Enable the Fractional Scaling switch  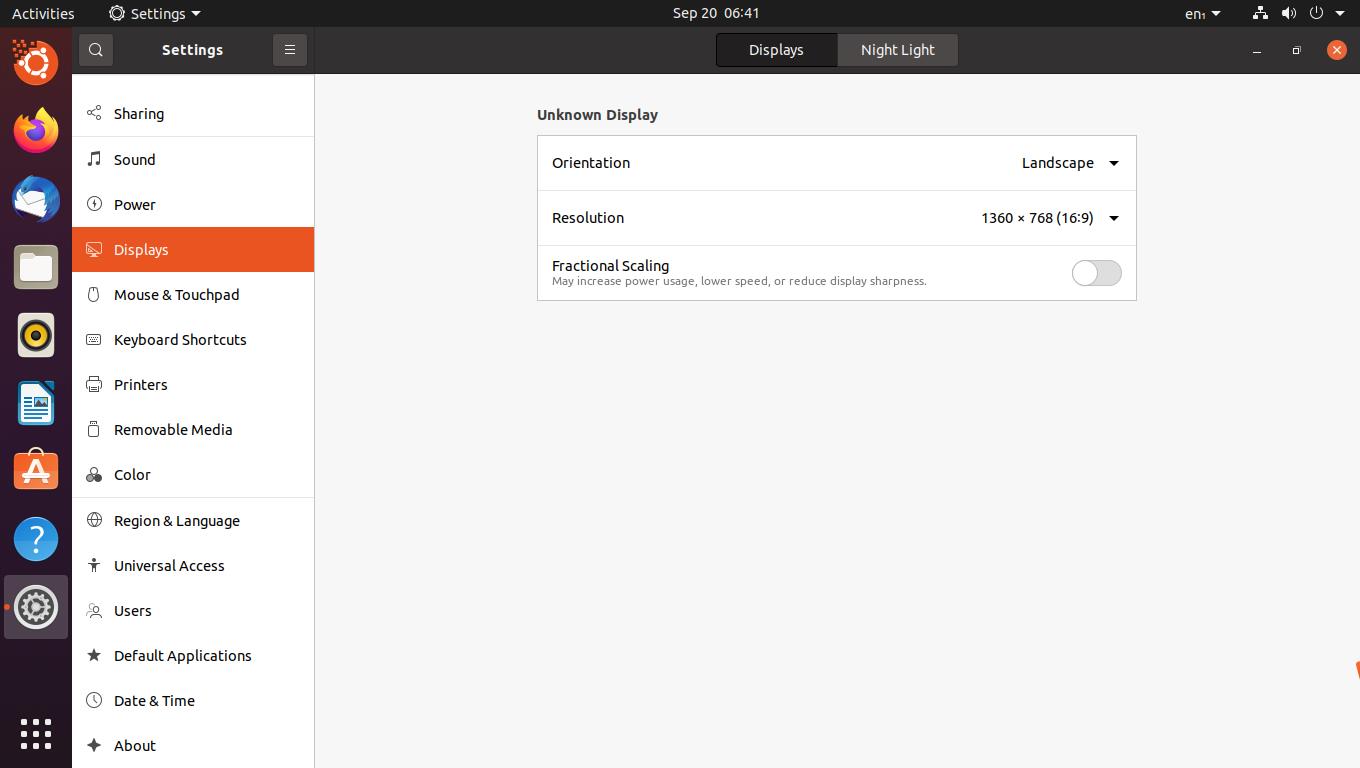pos(1097,273)
